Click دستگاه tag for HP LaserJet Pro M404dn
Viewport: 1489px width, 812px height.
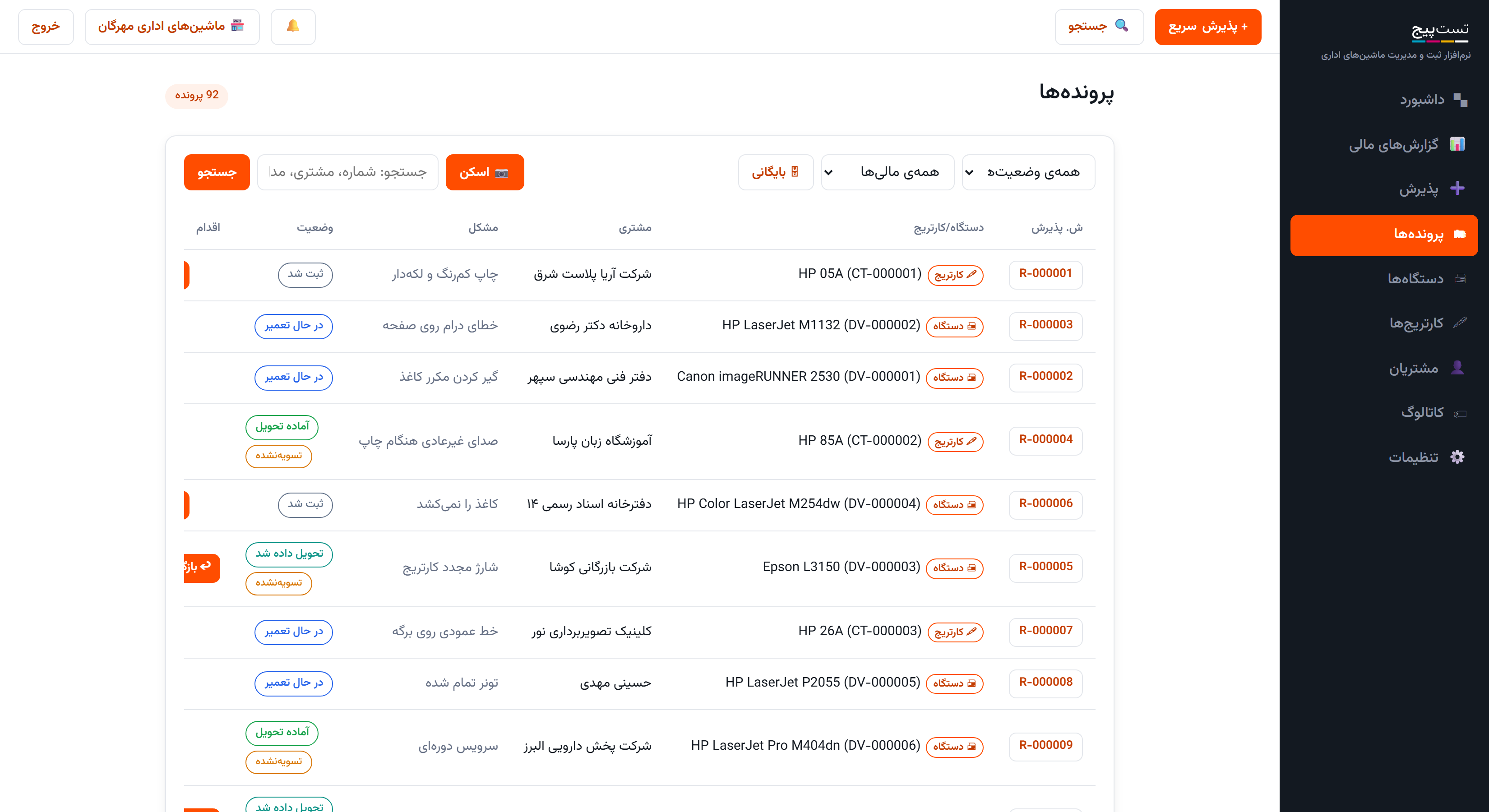tap(954, 747)
